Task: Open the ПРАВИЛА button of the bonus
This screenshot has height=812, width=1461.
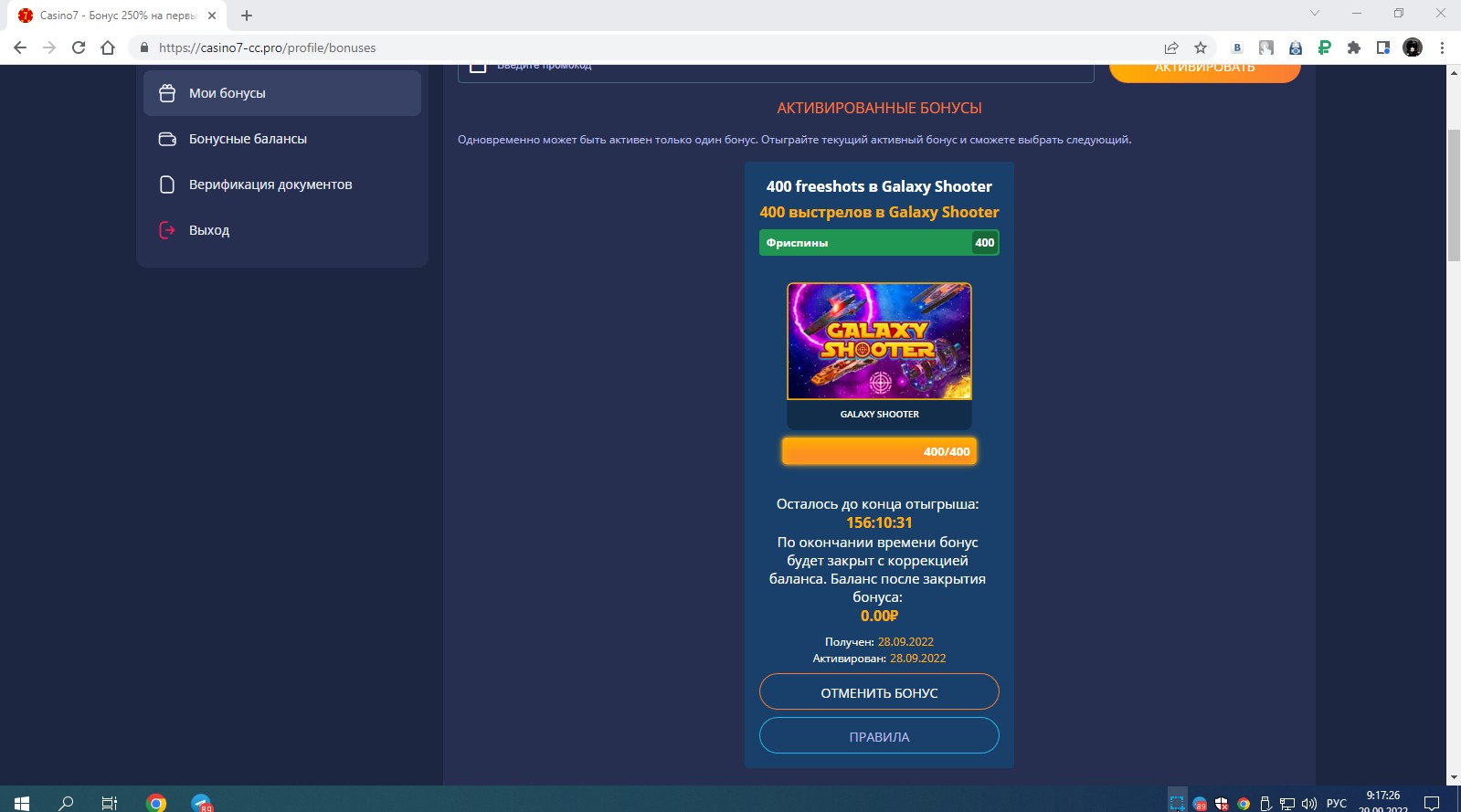Action: pyautogui.click(x=879, y=736)
